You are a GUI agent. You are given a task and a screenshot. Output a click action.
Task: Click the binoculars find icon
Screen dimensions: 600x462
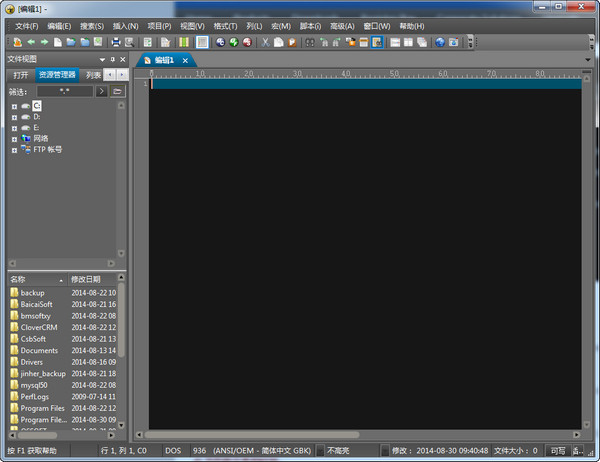(309, 42)
